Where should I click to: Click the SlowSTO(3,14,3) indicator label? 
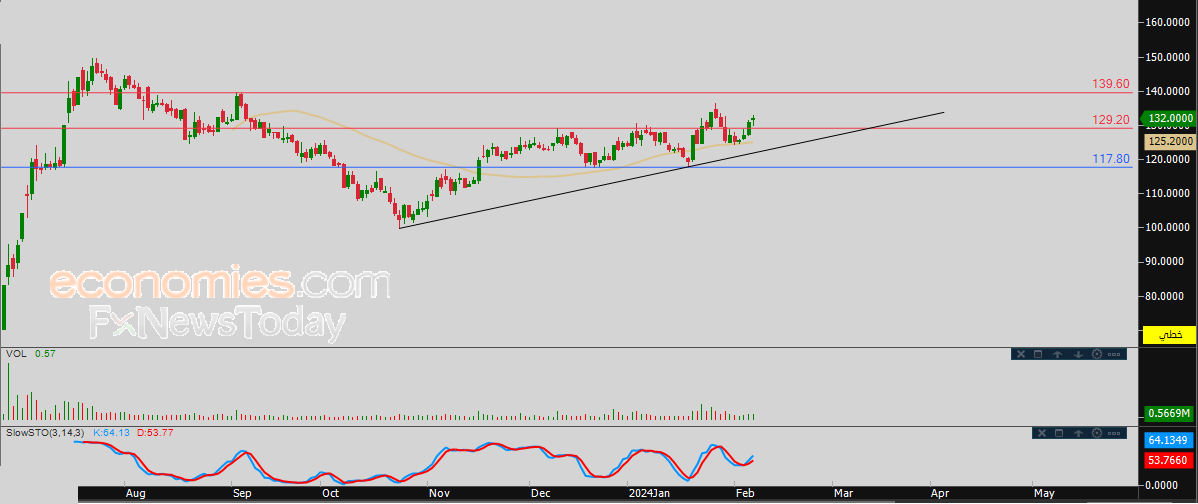pyautogui.click(x=44, y=432)
